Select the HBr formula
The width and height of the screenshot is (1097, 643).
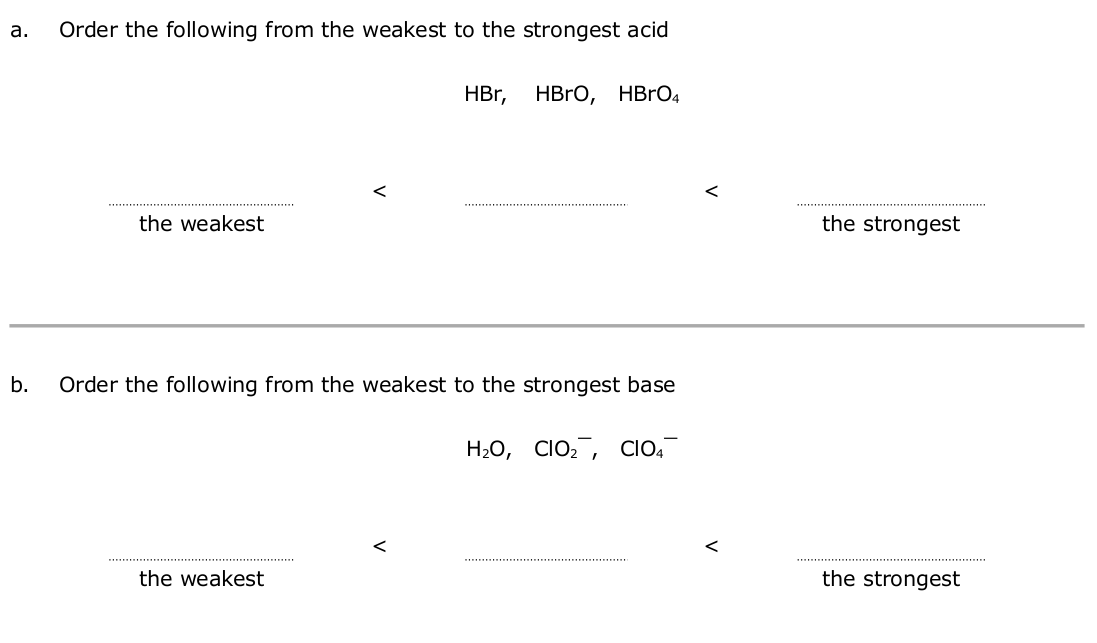click(485, 95)
